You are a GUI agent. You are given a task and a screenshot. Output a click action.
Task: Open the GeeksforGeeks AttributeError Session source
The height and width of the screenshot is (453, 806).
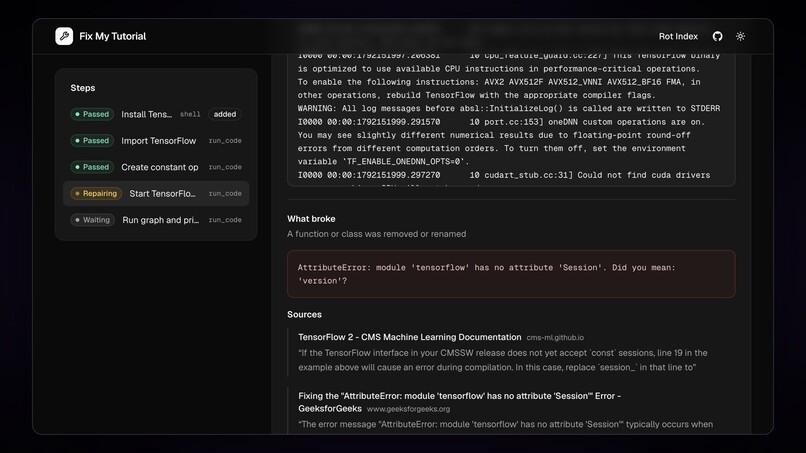click(459, 402)
